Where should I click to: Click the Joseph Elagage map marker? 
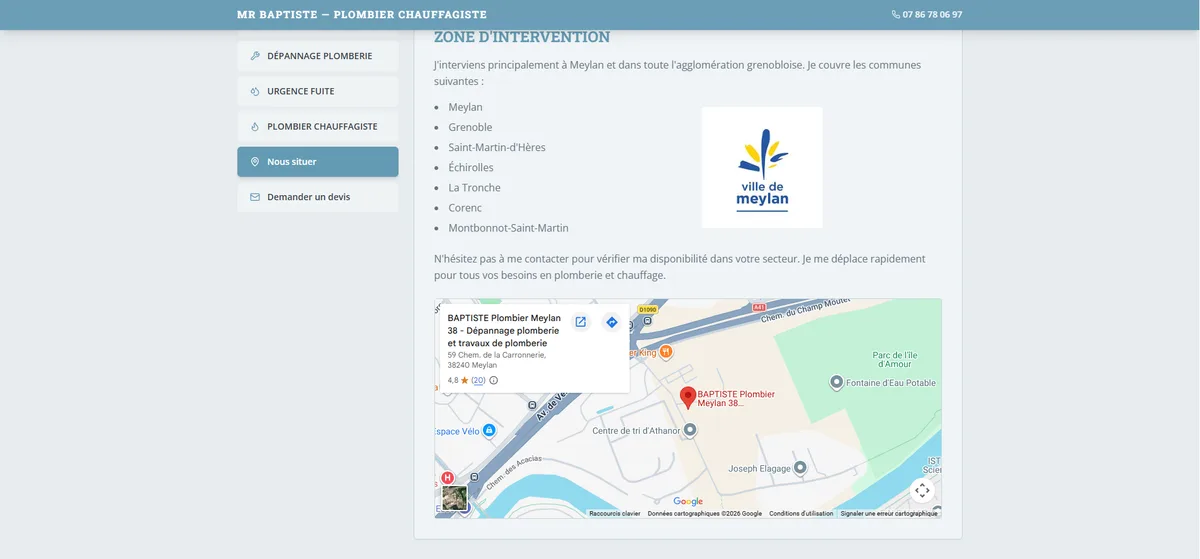point(799,468)
